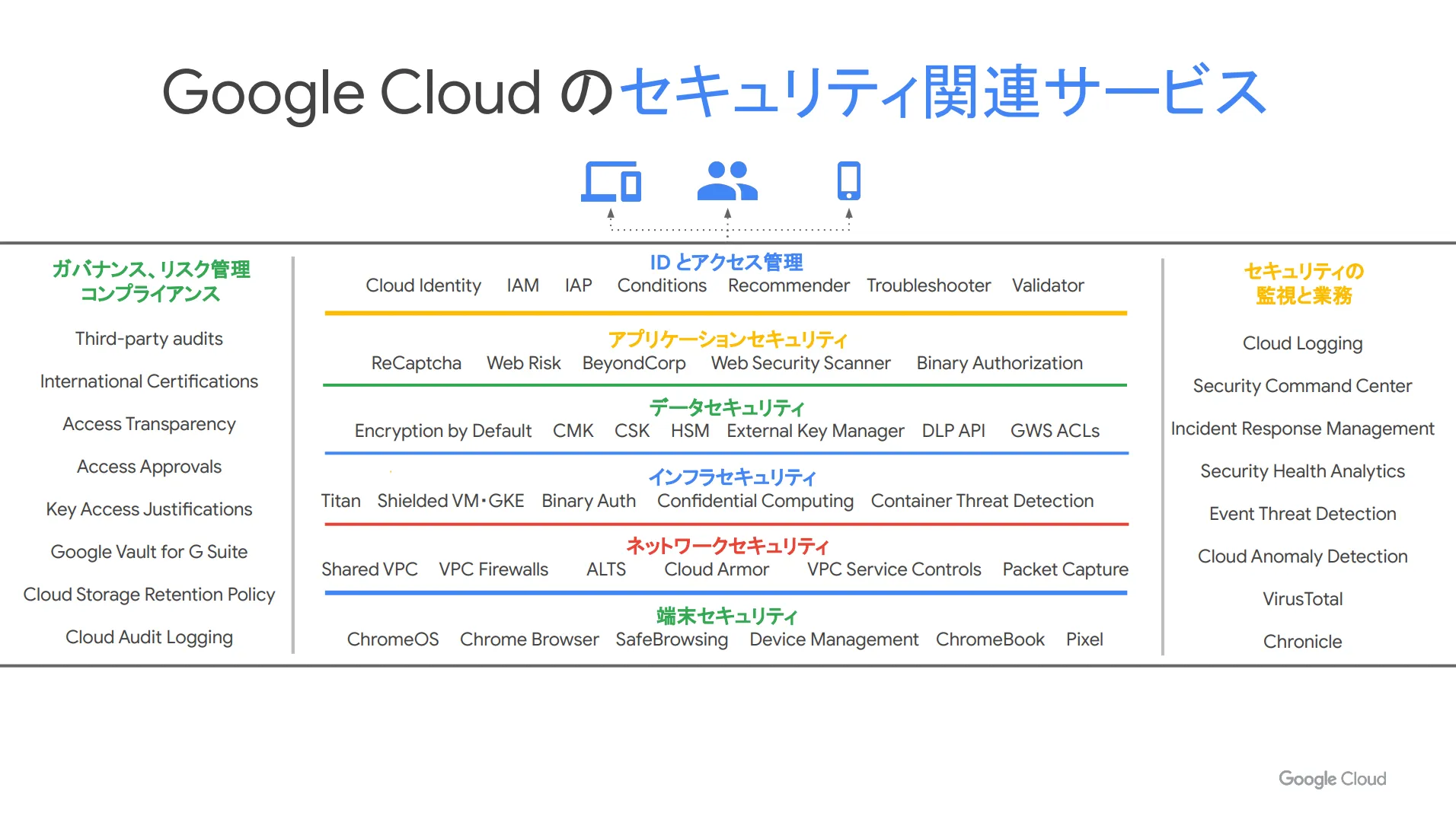Click the "Binary Auth" text
The width and height of the screenshot is (1456, 813).
click(589, 502)
